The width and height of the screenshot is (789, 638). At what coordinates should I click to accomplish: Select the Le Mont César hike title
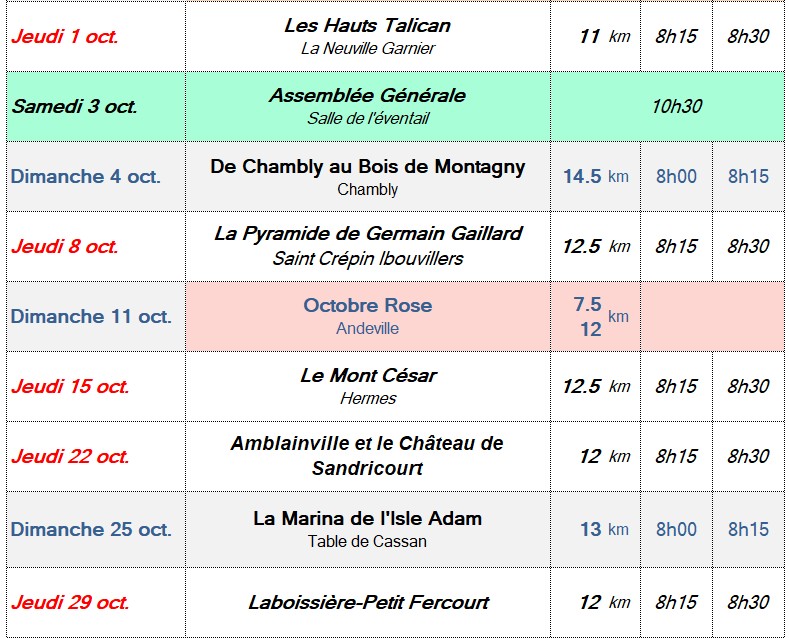367,375
